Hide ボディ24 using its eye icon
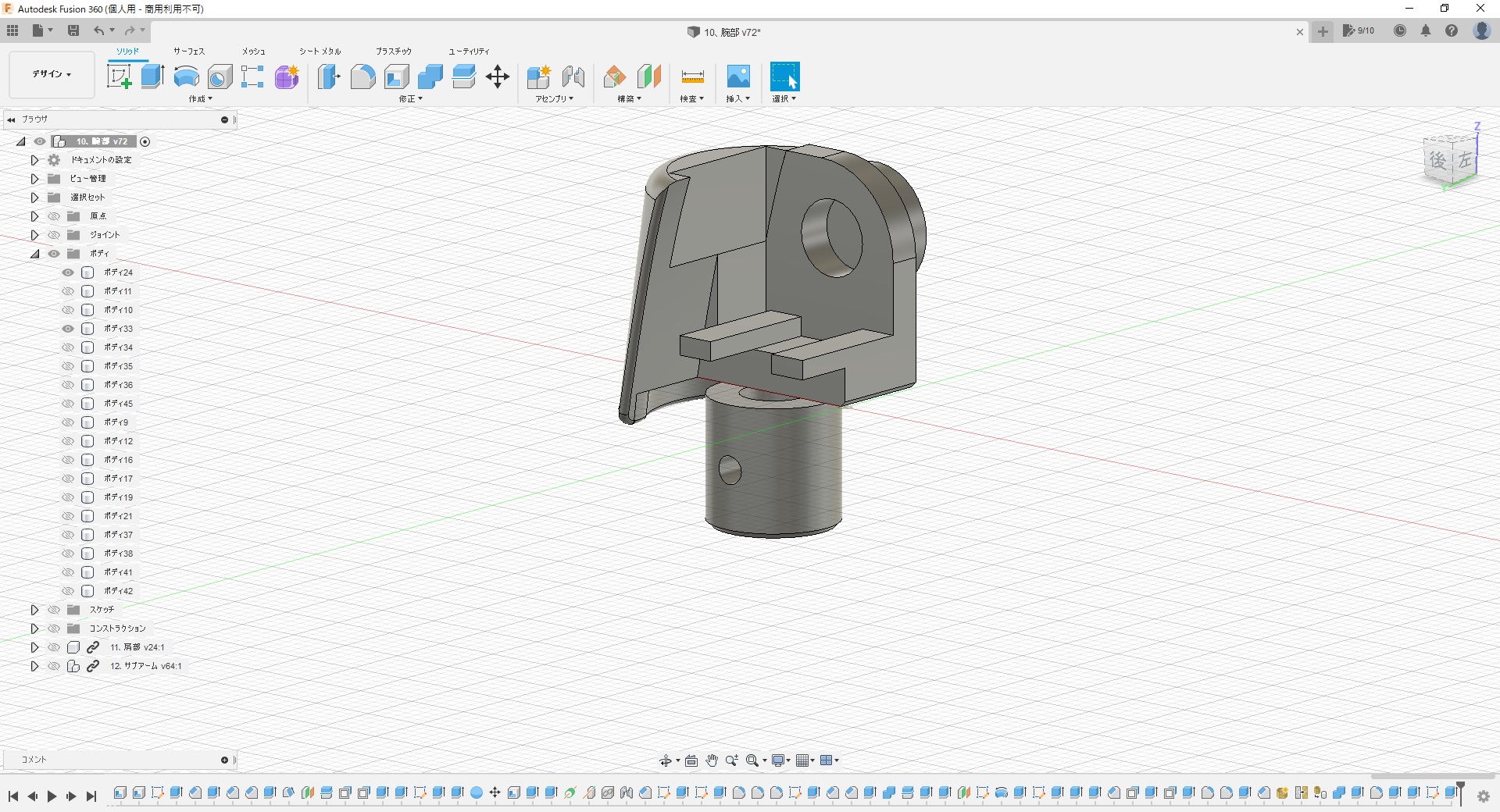This screenshot has width=1500, height=812. [68, 272]
